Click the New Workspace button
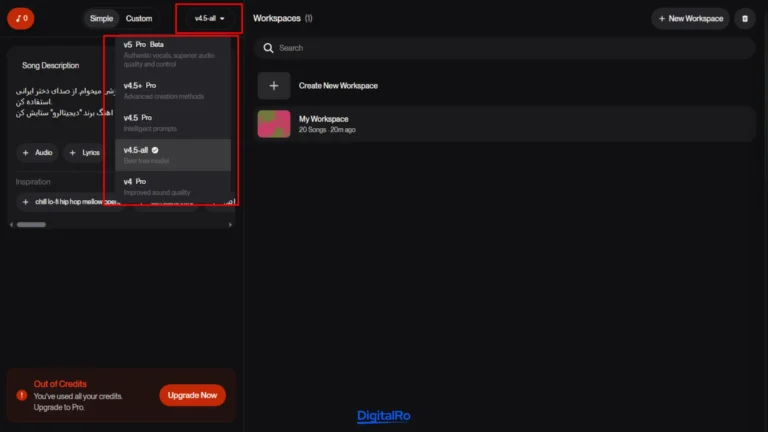768x432 pixels. tap(690, 18)
